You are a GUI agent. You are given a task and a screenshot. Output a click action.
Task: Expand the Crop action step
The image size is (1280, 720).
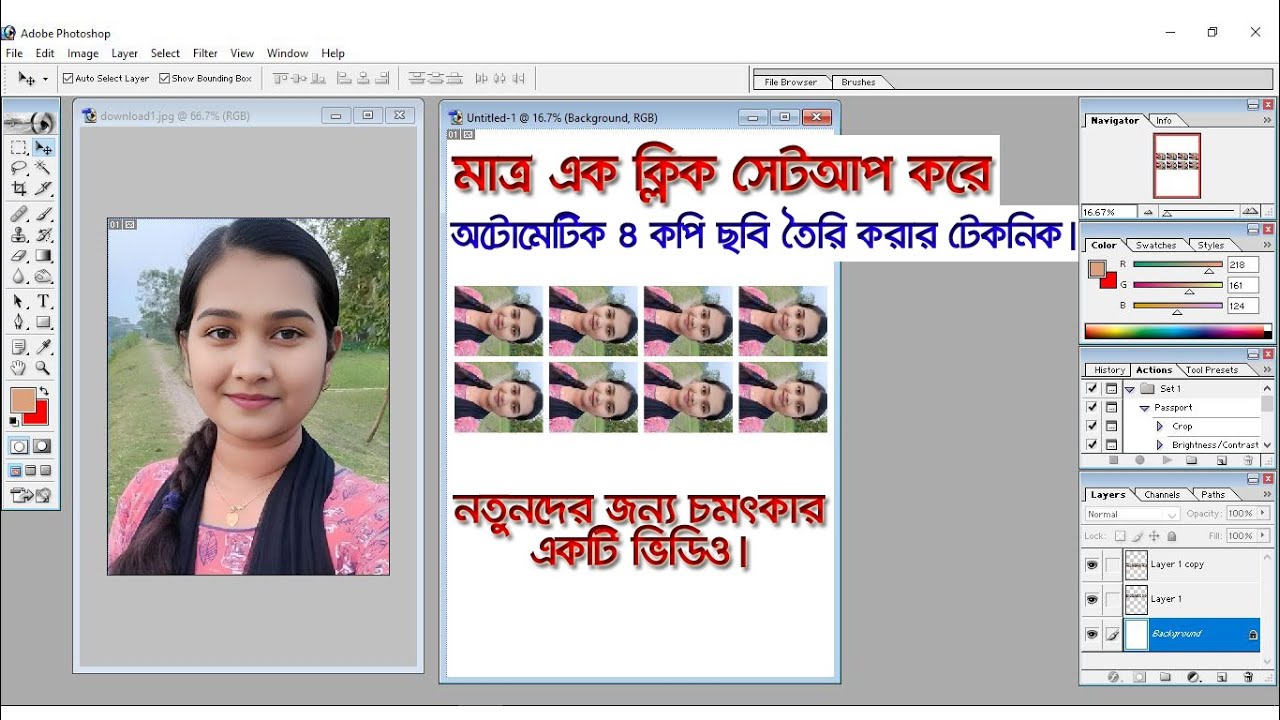coord(1160,426)
